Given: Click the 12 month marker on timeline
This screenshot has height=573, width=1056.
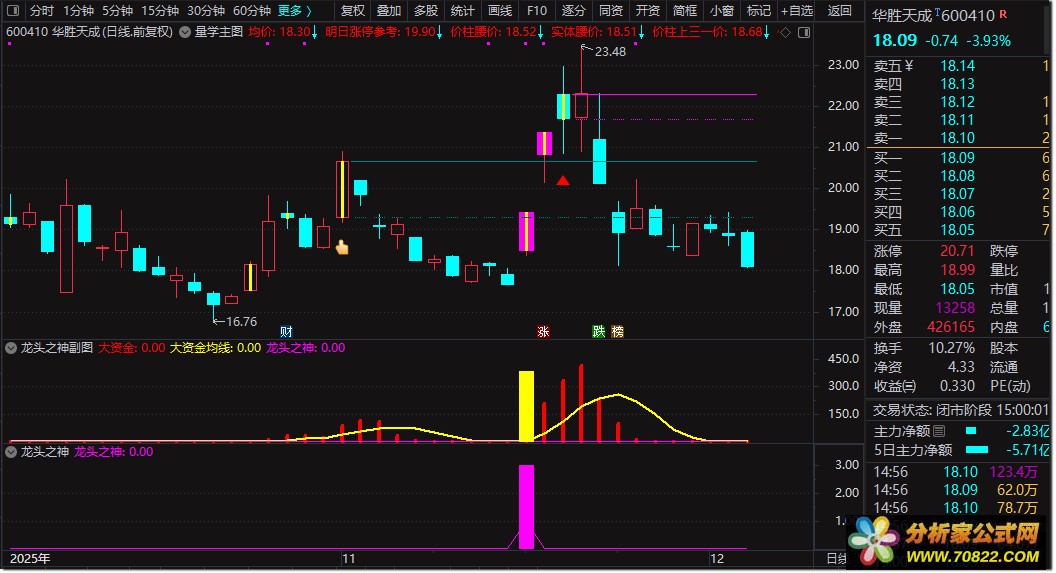Looking at the screenshot, I should [717, 559].
